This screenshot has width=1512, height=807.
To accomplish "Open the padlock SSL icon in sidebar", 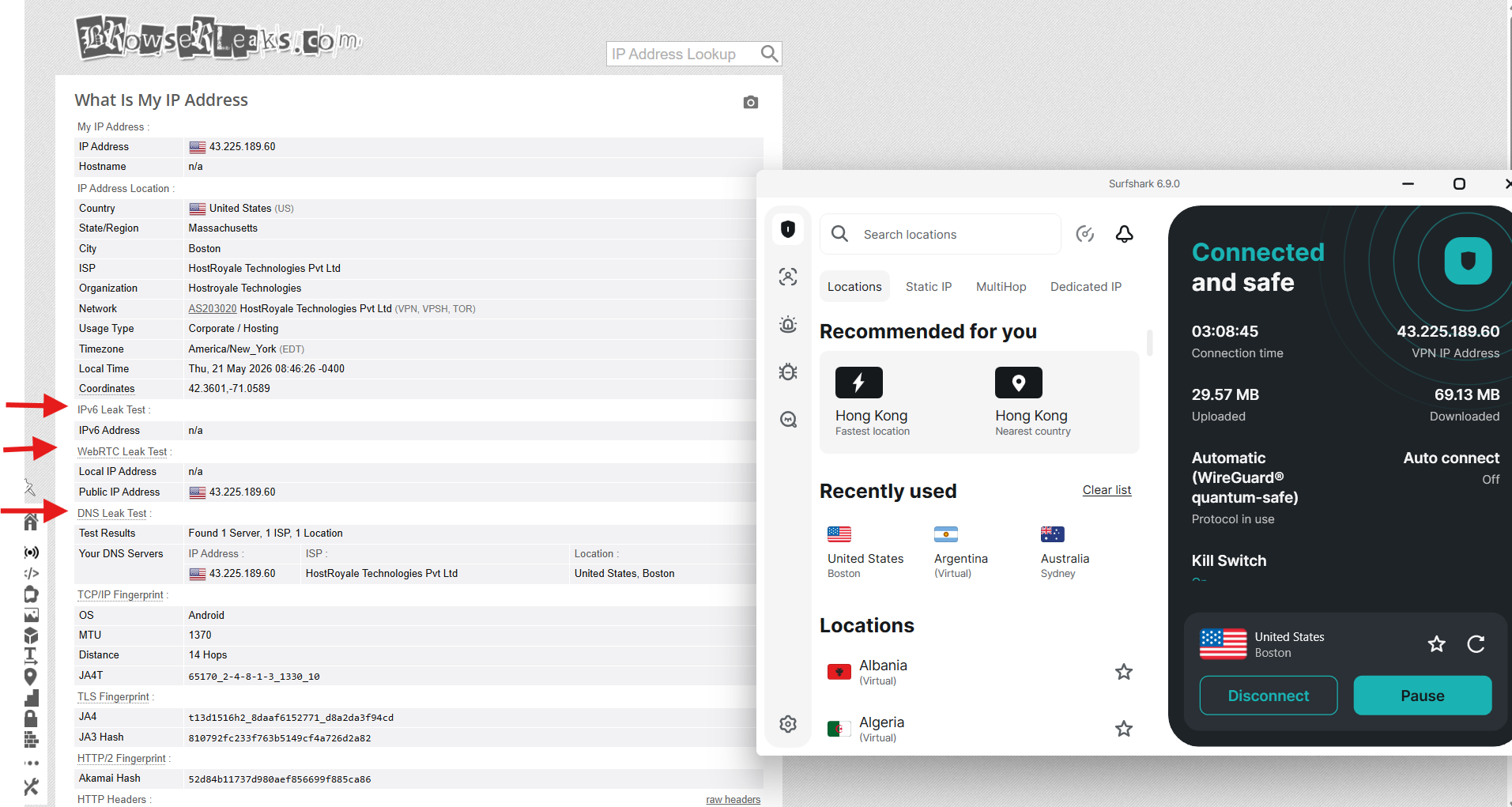I will 31,718.
